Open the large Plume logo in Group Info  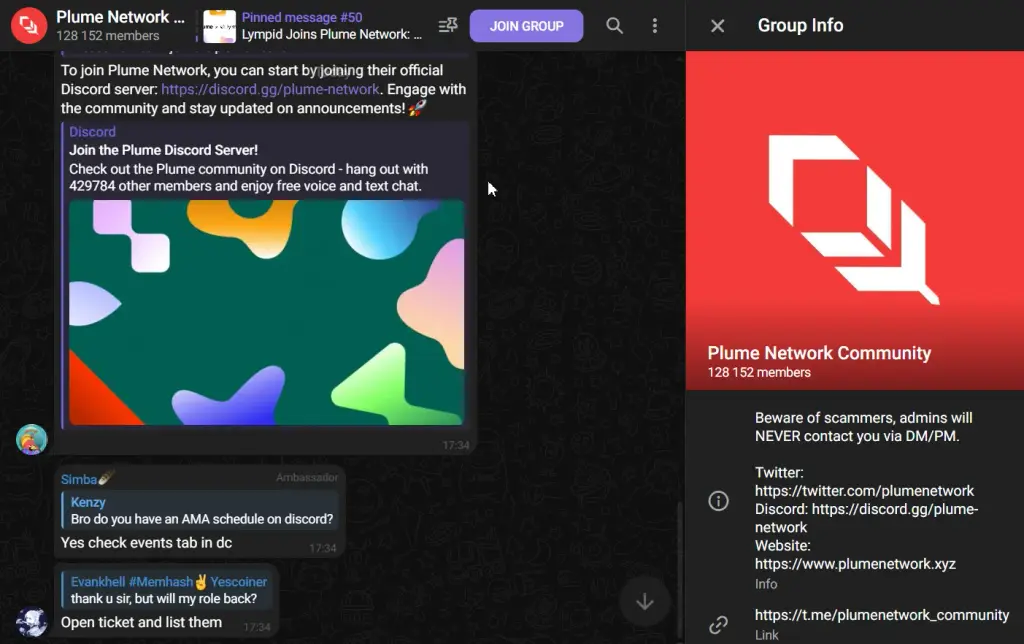coord(854,220)
